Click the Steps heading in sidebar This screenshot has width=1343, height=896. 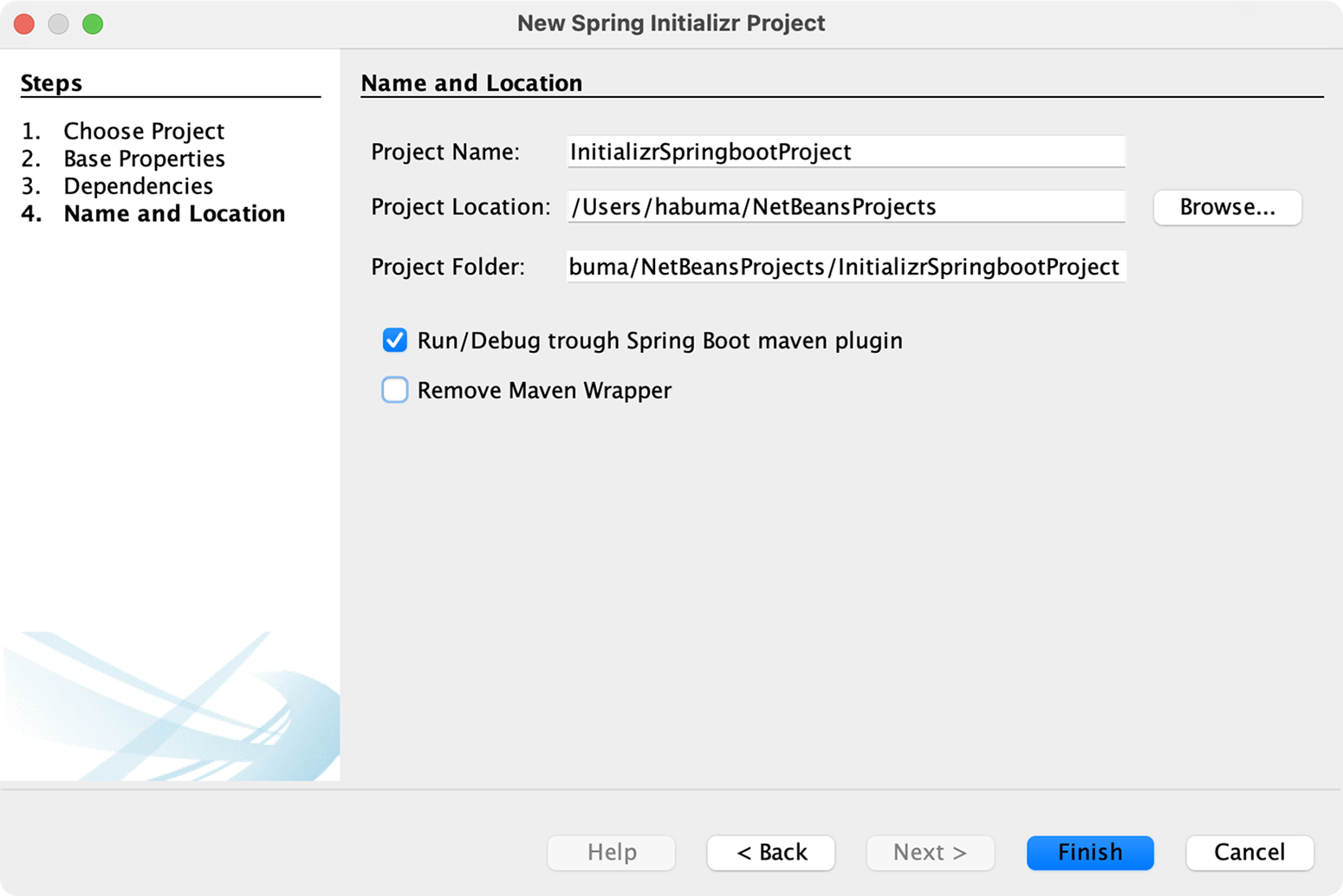(x=51, y=83)
